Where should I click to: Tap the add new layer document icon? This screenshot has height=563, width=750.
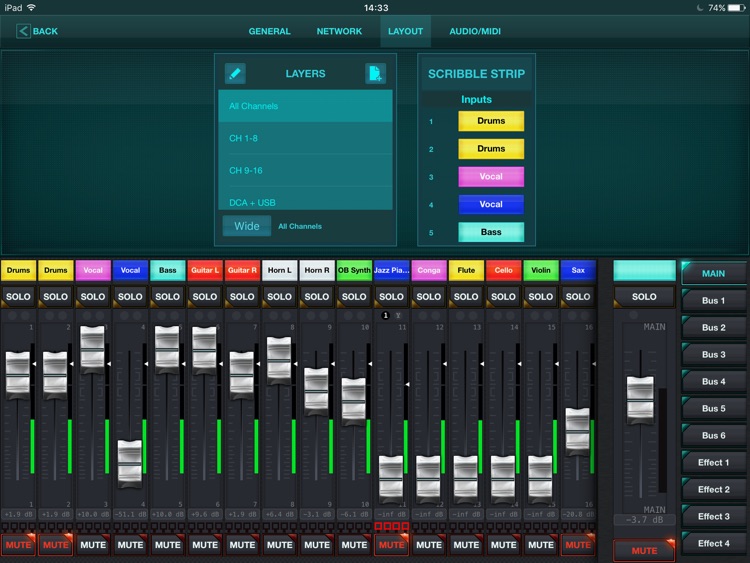point(375,73)
